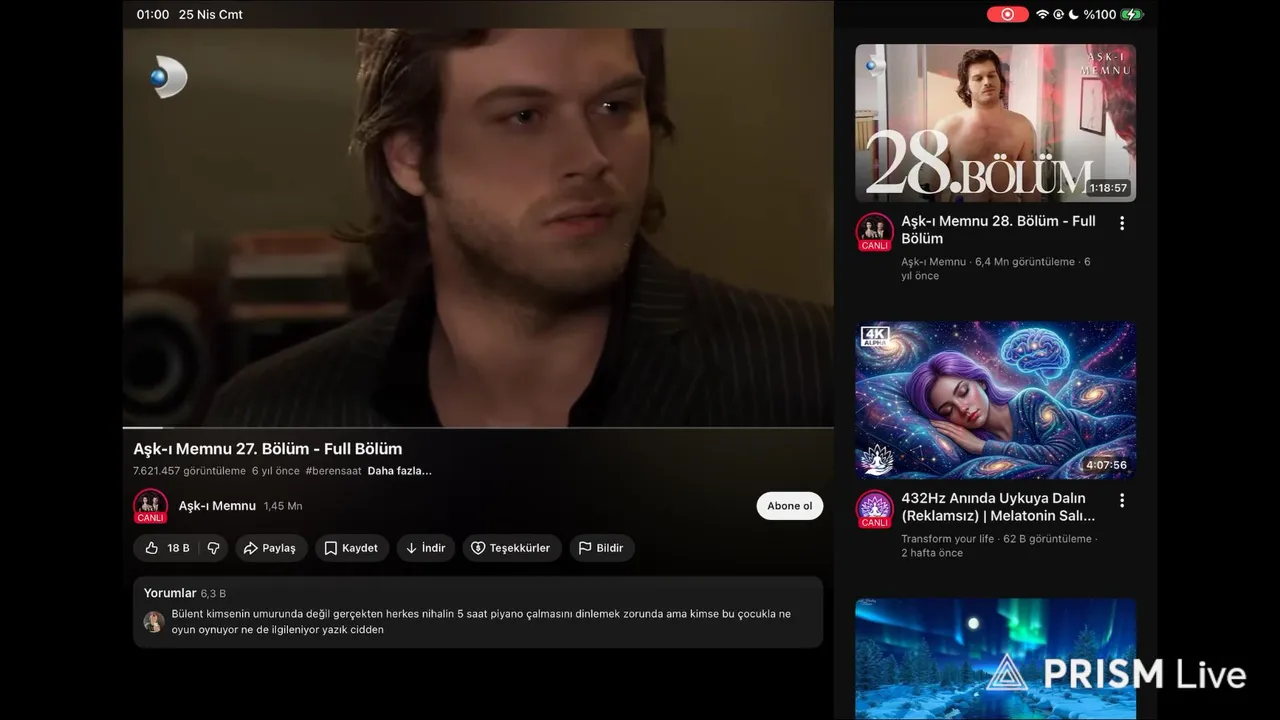Click the video title Aşk-ı Memnu 27. Bölüm
1280x720 pixels.
coord(268,449)
